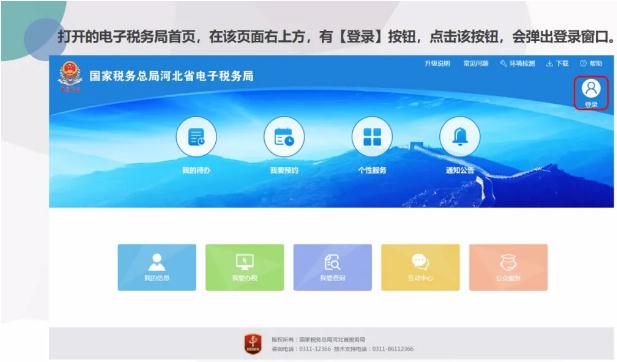Screen dimensions: 617x362
Task: Click the 下载 download link
Action: [x=557, y=63]
